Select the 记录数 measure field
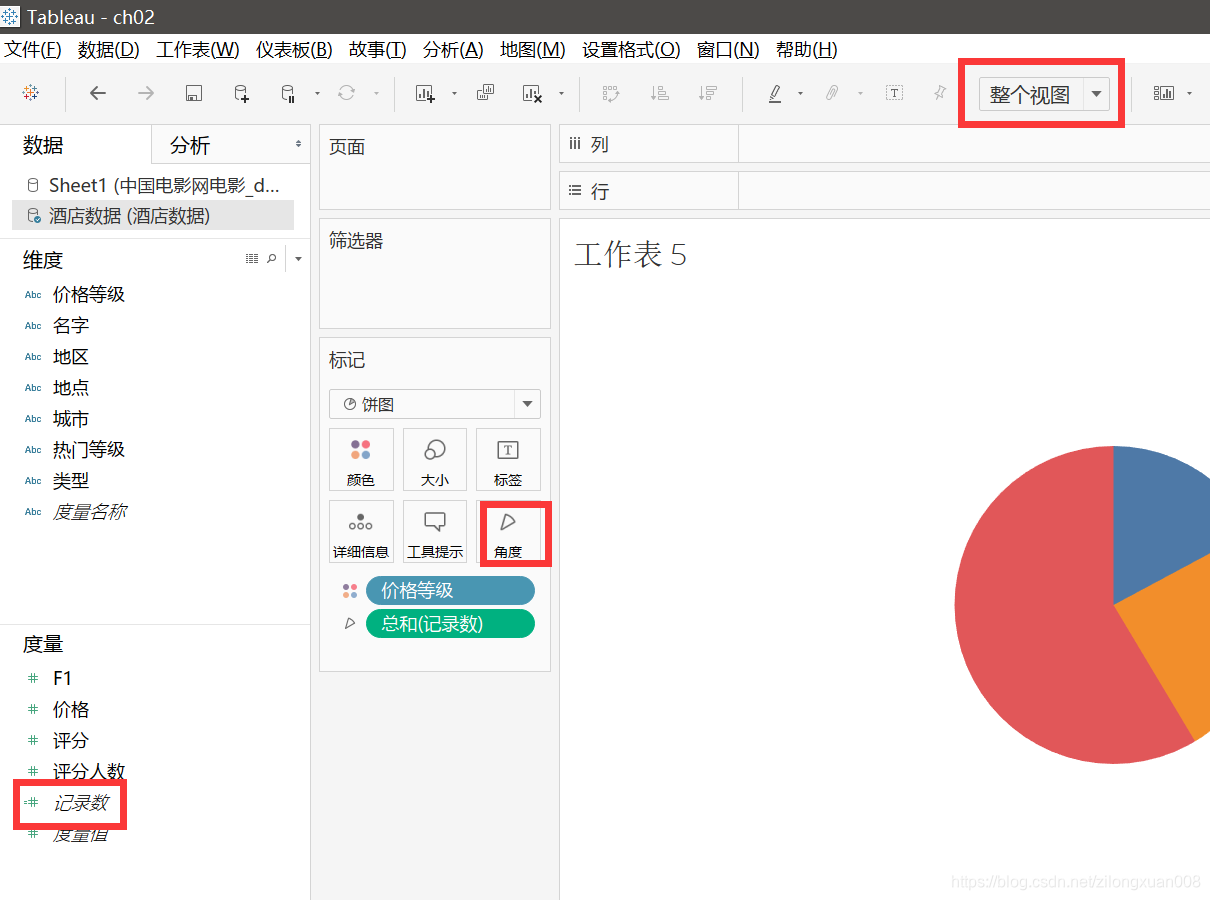1210x900 pixels. [x=80, y=802]
